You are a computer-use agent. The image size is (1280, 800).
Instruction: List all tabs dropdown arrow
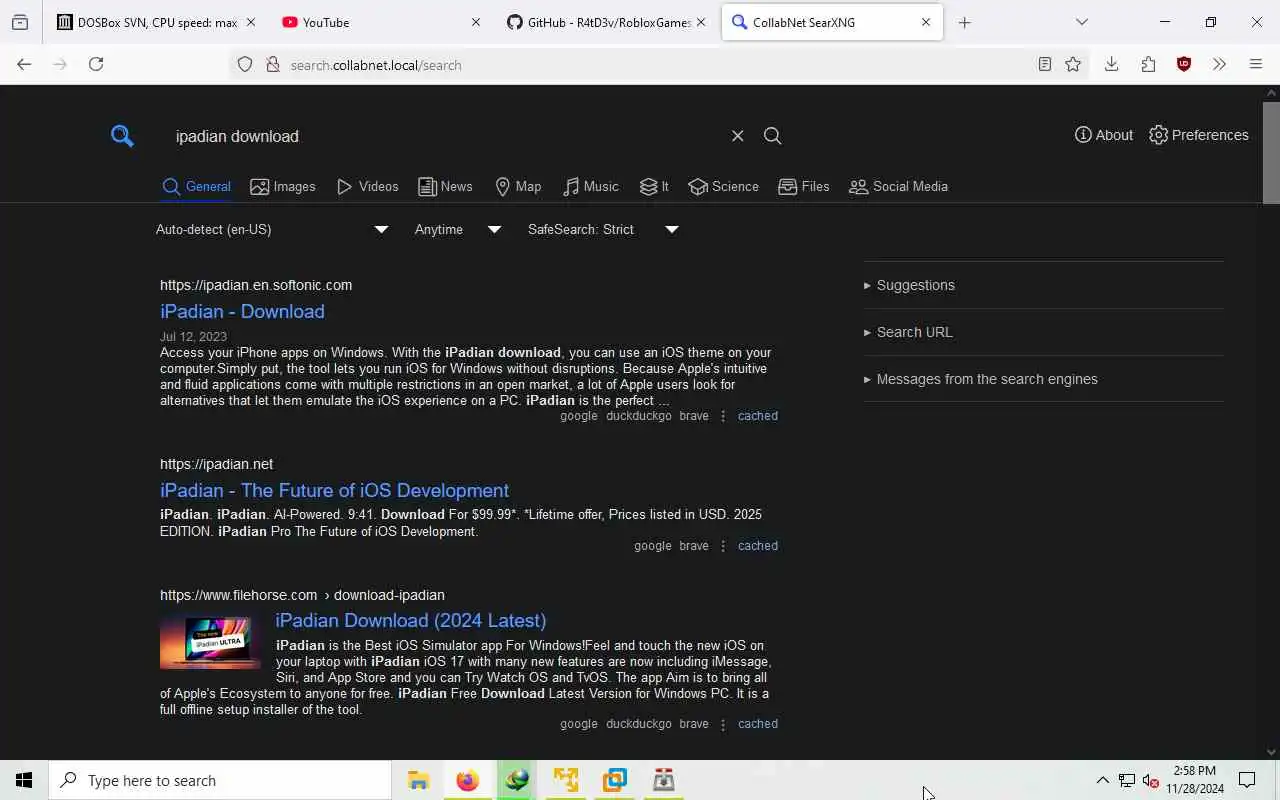pyautogui.click(x=1081, y=22)
